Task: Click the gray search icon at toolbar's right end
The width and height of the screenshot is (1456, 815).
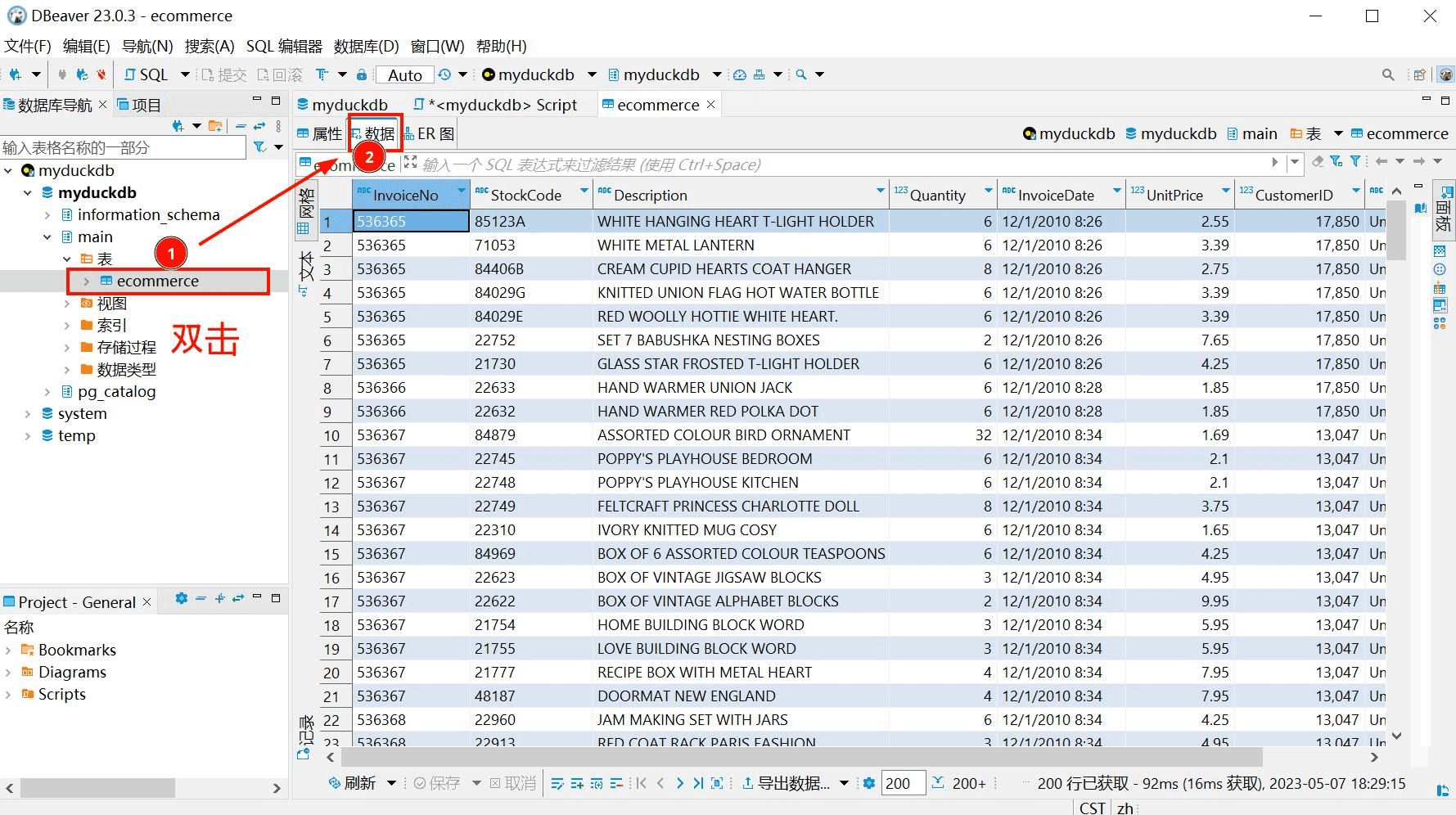Action: [x=1388, y=74]
